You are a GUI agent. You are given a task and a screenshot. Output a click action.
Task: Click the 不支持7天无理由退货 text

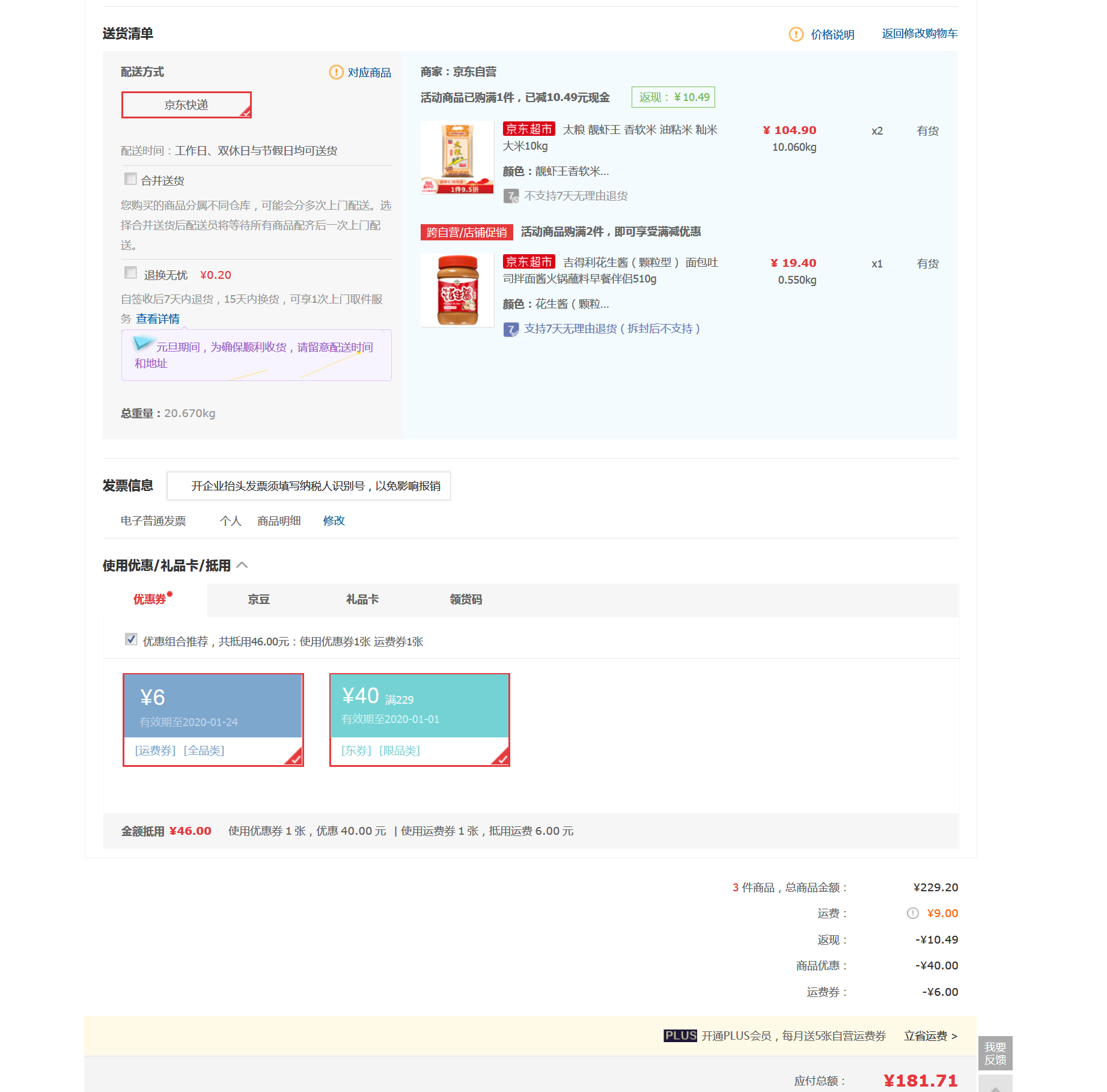click(x=576, y=196)
